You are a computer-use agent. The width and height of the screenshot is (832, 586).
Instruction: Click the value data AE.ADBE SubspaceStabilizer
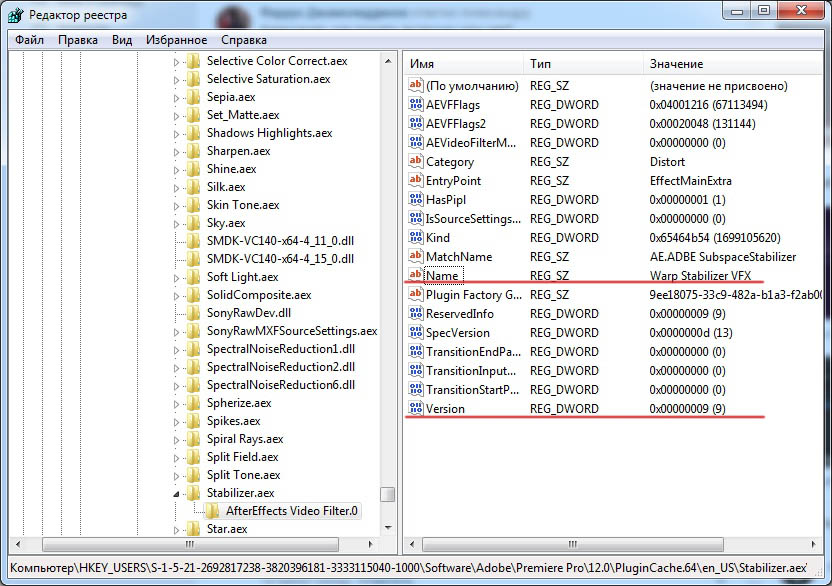pos(723,257)
